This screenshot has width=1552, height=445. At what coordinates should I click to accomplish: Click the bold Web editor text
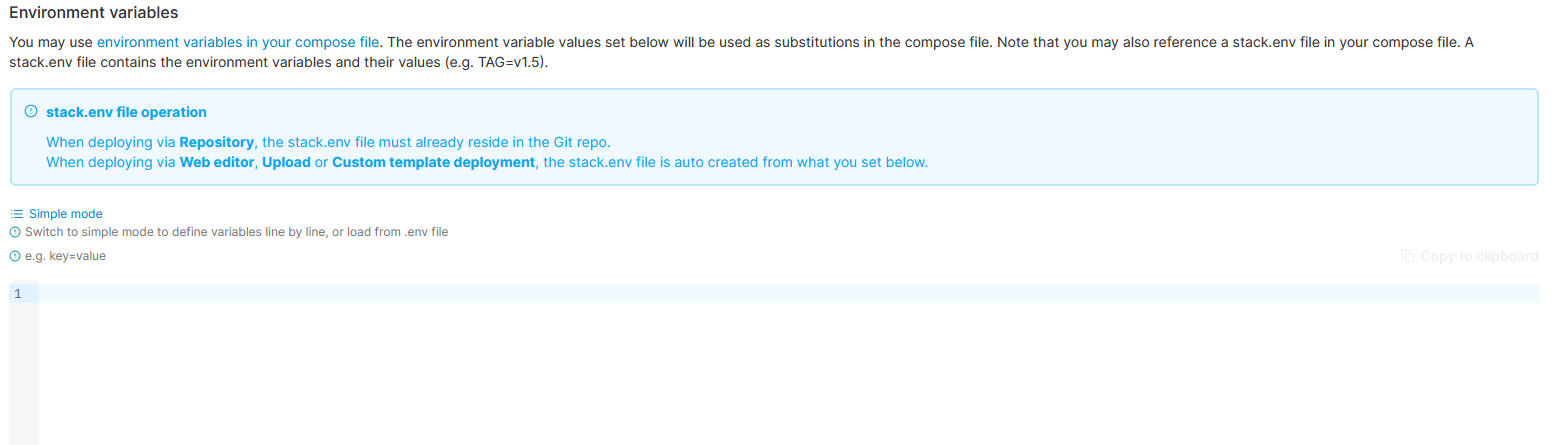coord(217,162)
